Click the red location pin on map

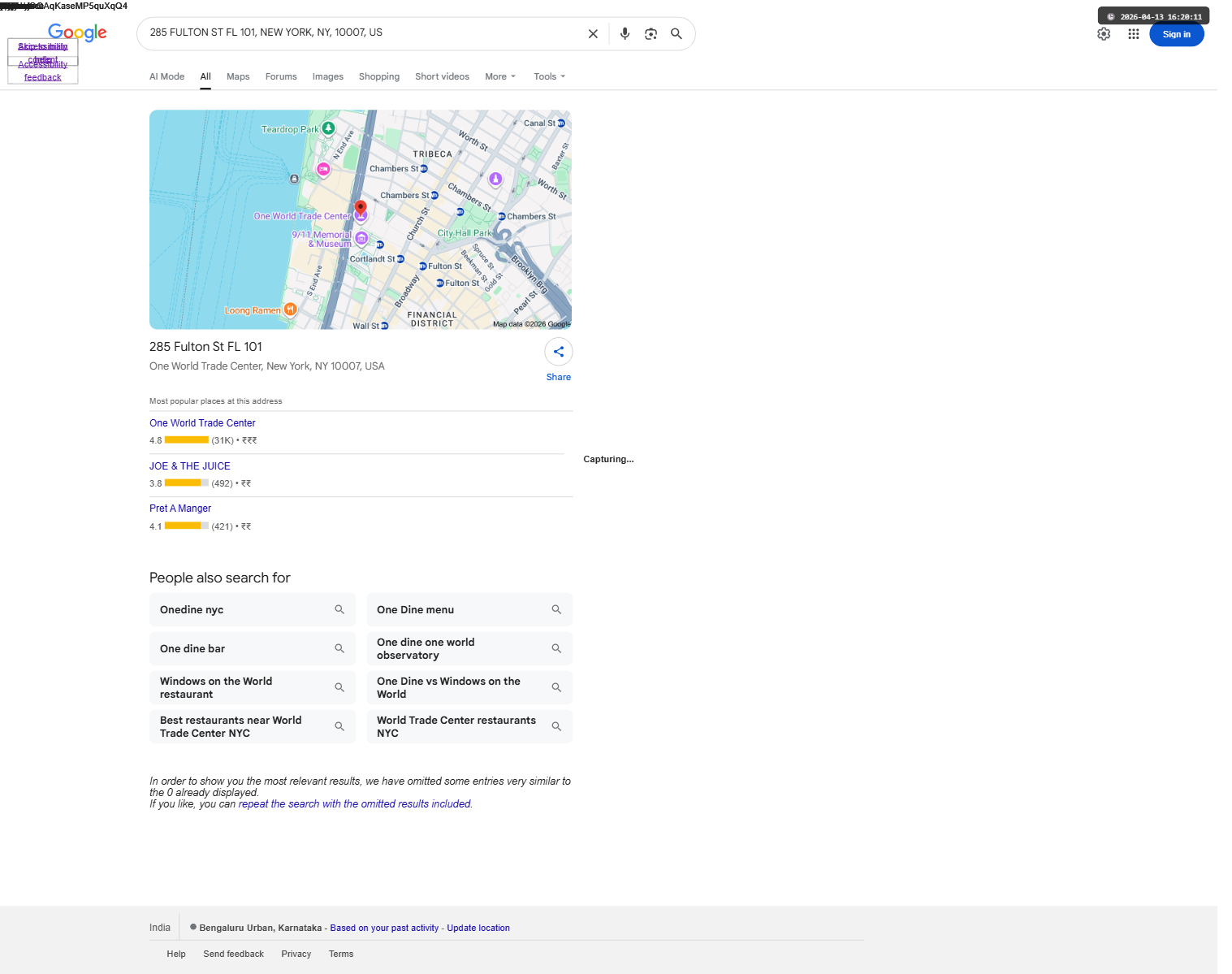(x=361, y=208)
